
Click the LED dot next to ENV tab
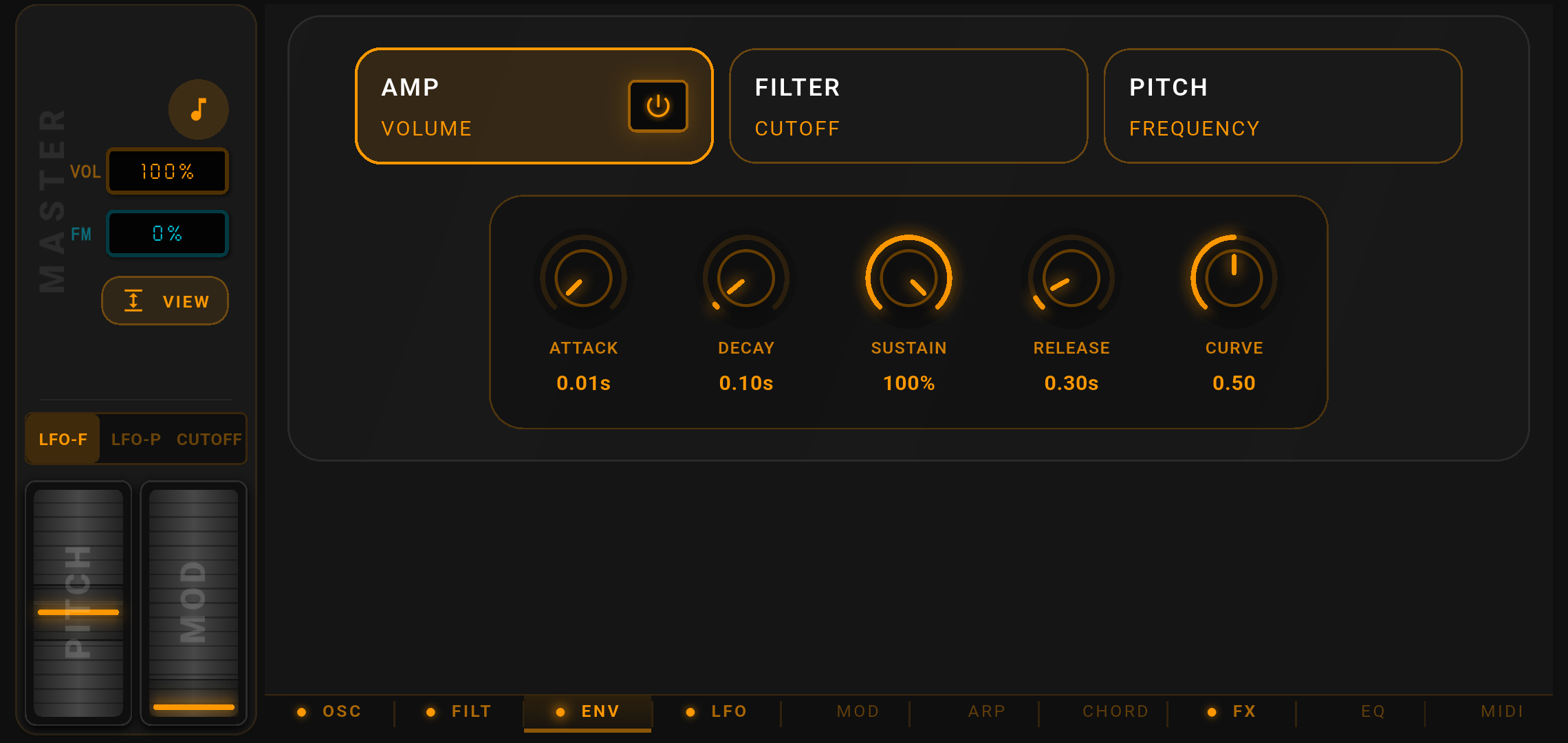[x=560, y=712]
